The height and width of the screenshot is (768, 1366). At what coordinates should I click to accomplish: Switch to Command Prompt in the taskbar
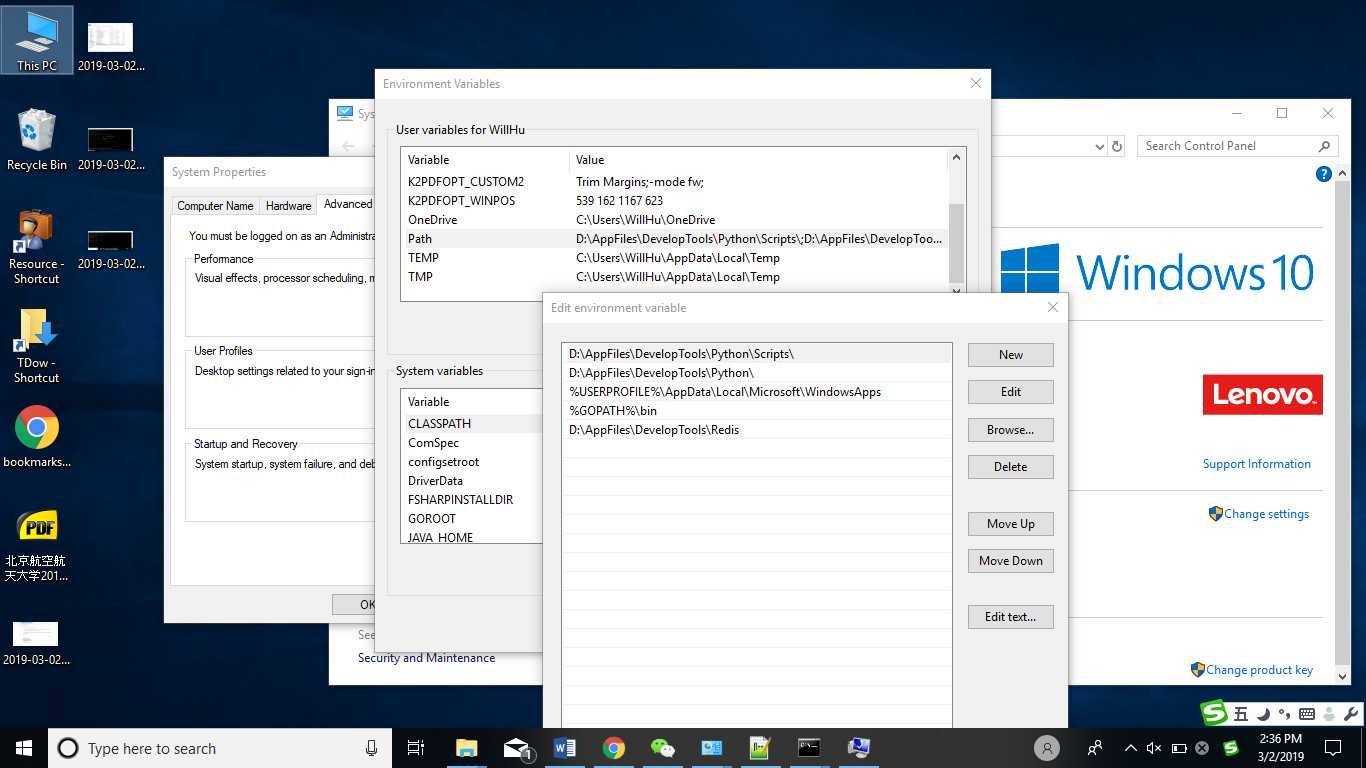pyautogui.click(x=809, y=748)
